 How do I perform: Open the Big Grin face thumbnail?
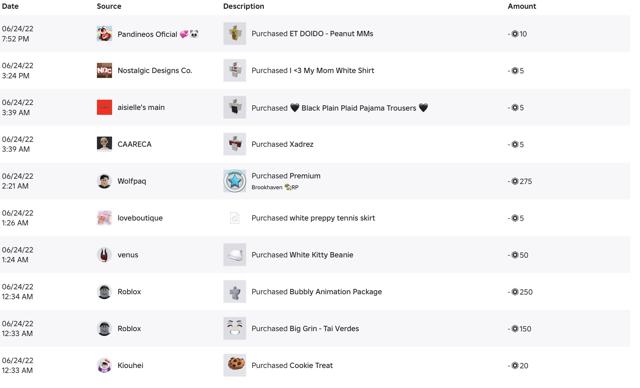[x=235, y=328]
